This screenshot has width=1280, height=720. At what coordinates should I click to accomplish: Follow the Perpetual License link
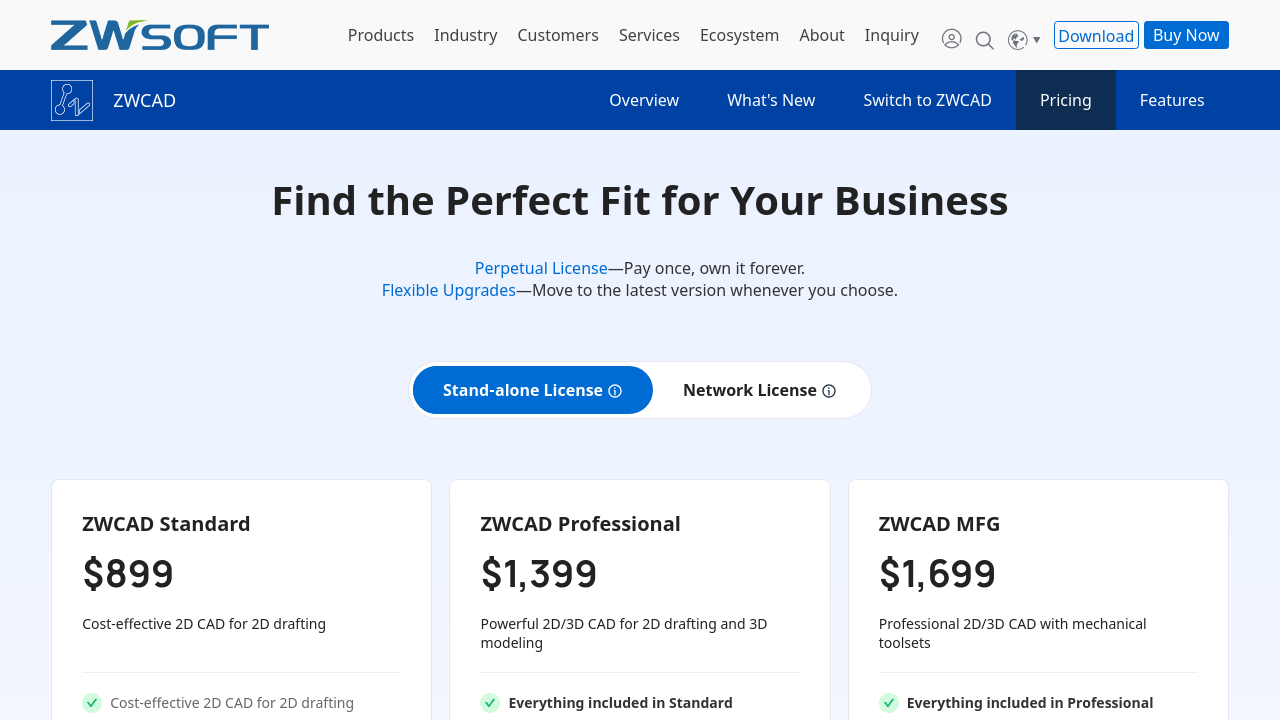541,268
